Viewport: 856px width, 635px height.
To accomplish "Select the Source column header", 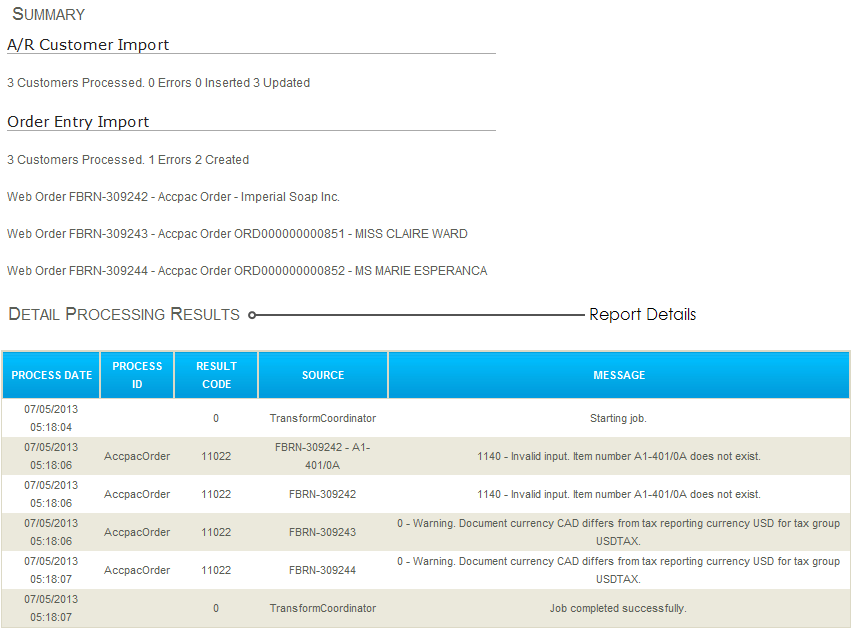I will (x=323, y=375).
